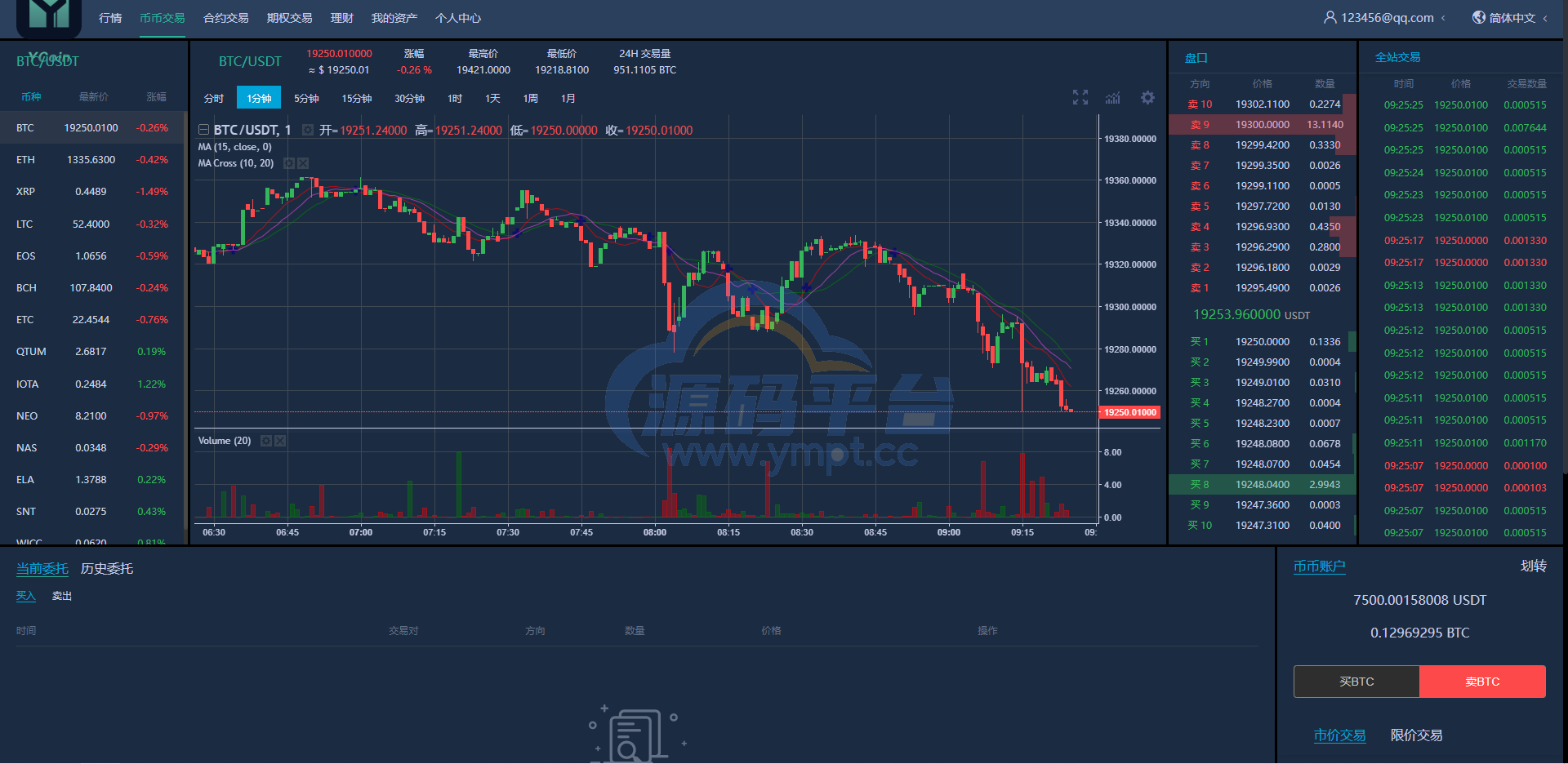Expand the 123456@qq.com account chevron
This screenshot has height=764, width=1568.
pos(1444,18)
